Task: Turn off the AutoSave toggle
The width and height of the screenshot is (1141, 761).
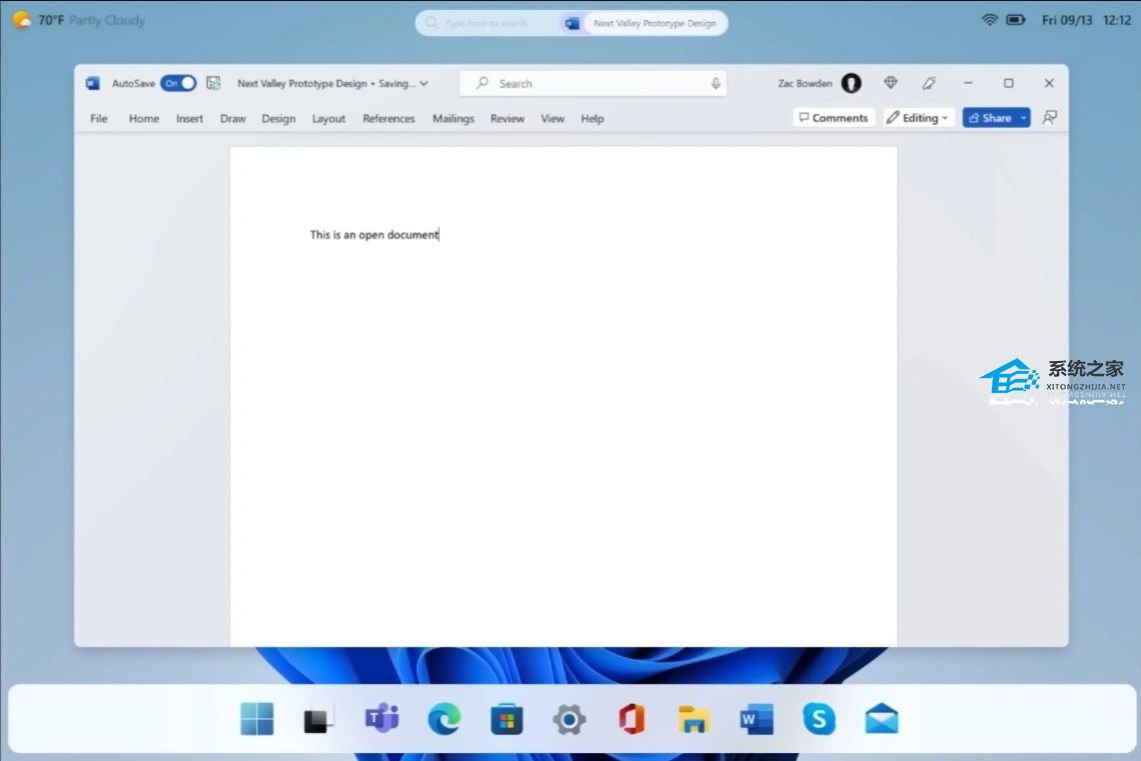Action: point(179,84)
